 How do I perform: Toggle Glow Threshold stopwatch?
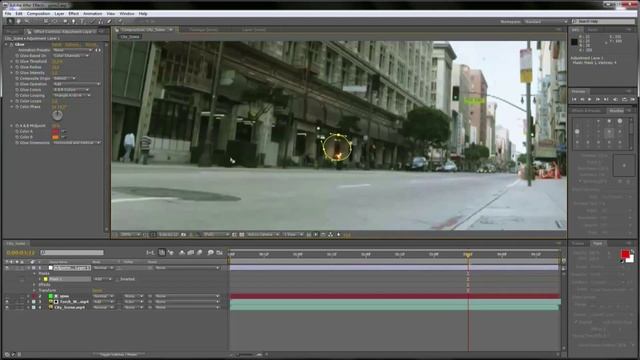click(17, 61)
